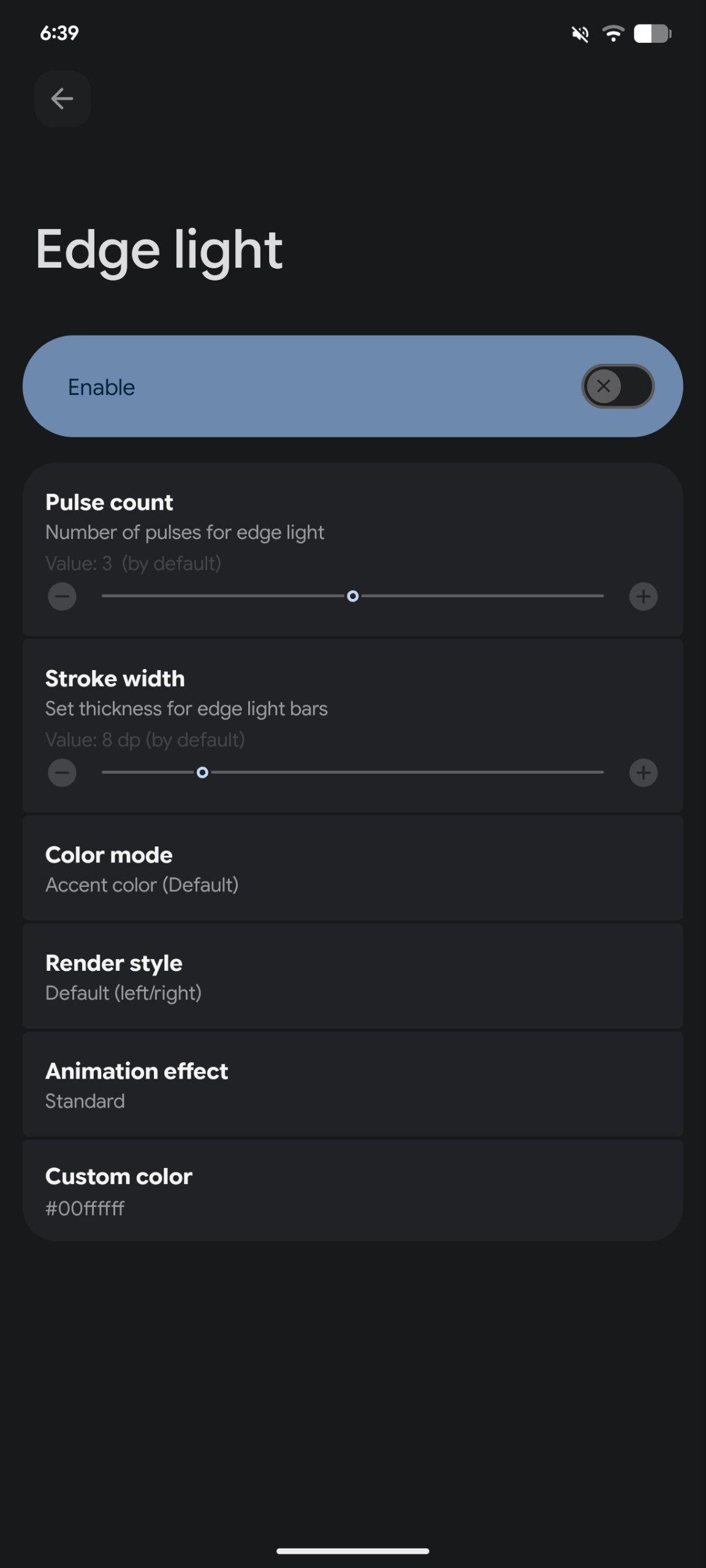Tap the bottom navigation gesture bar
This screenshot has height=1568, width=706.
pyautogui.click(x=352, y=1551)
